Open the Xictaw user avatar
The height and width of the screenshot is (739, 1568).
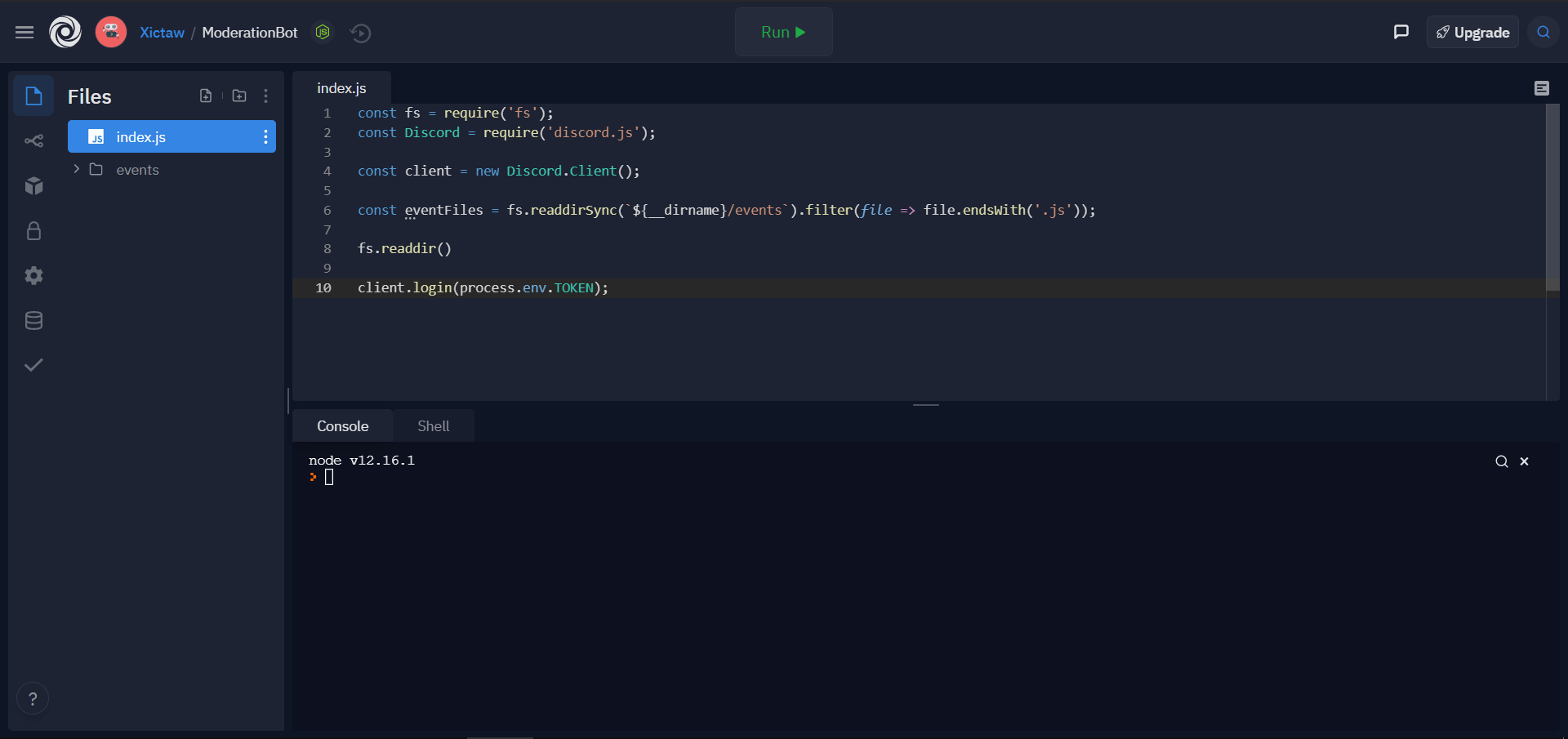[111, 33]
